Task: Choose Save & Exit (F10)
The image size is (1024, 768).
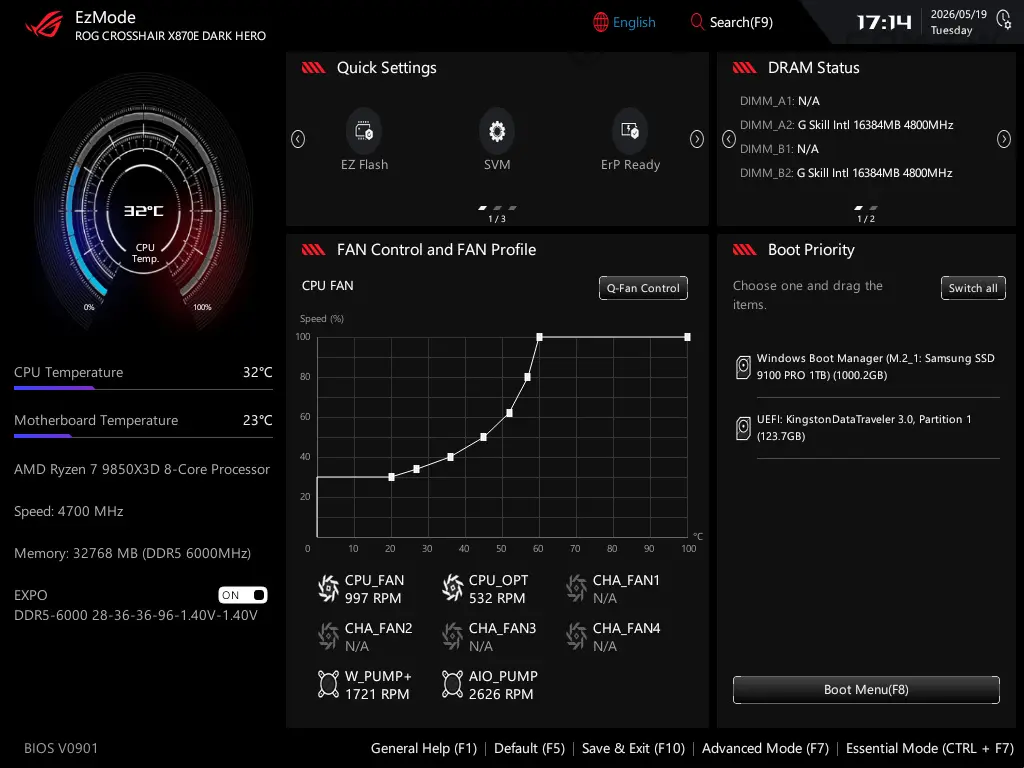Action: pyautogui.click(x=633, y=748)
